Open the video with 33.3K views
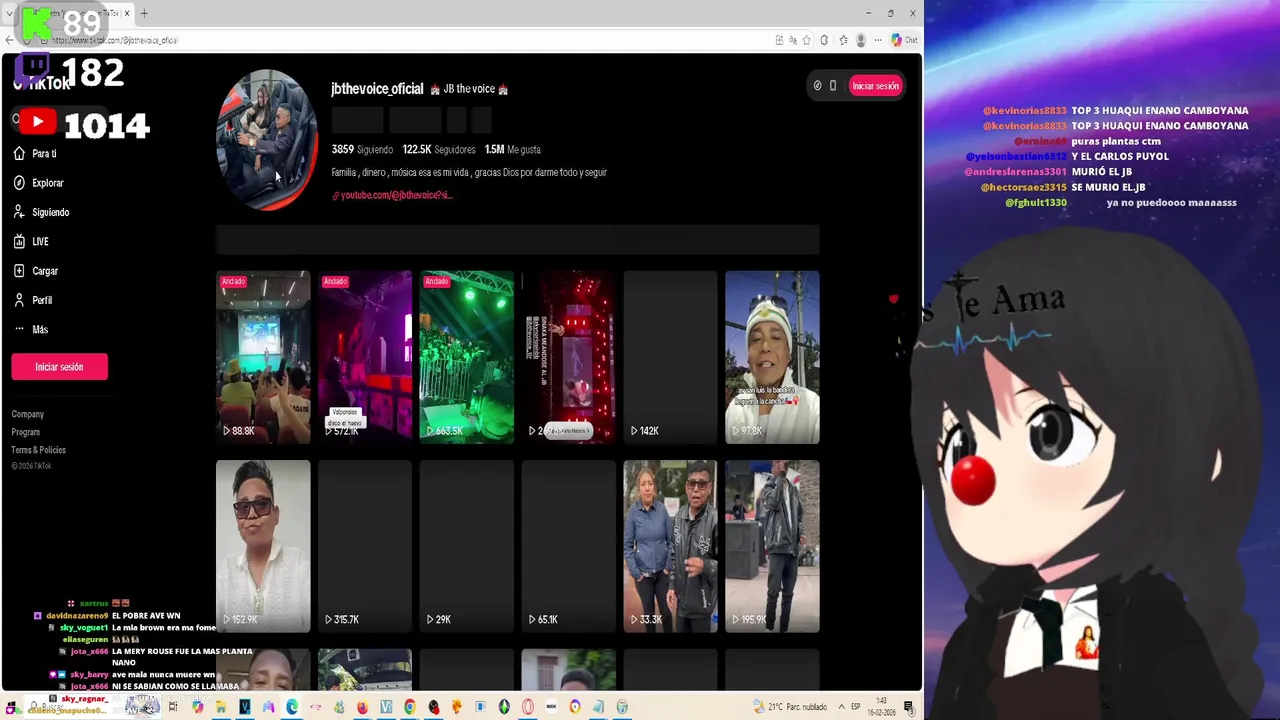Screen dimensions: 1280x720 [x=670, y=546]
